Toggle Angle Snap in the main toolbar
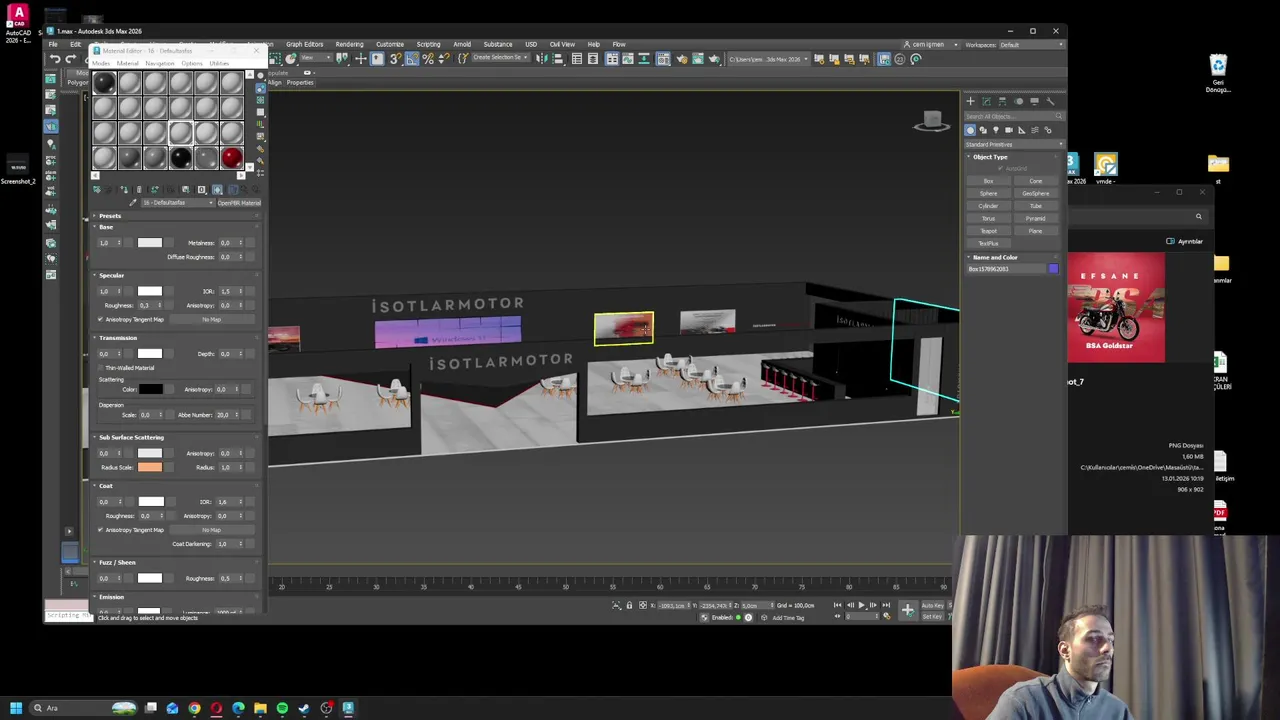 point(411,59)
